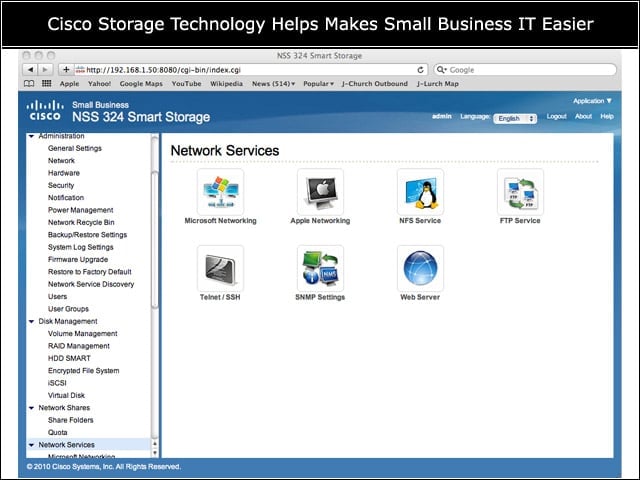This screenshot has height=480, width=640.
Task: Click the About link
Action: click(583, 116)
